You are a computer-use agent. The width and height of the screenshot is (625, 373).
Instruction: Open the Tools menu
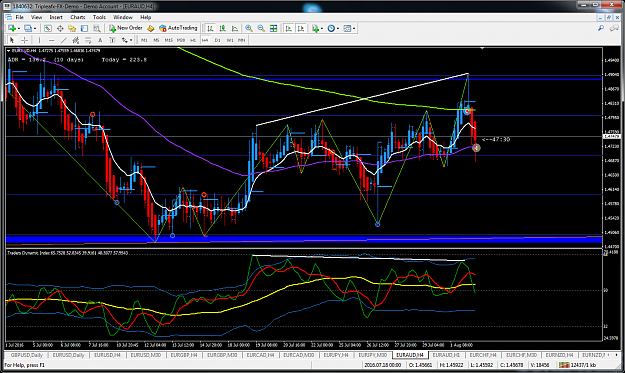coord(99,17)
